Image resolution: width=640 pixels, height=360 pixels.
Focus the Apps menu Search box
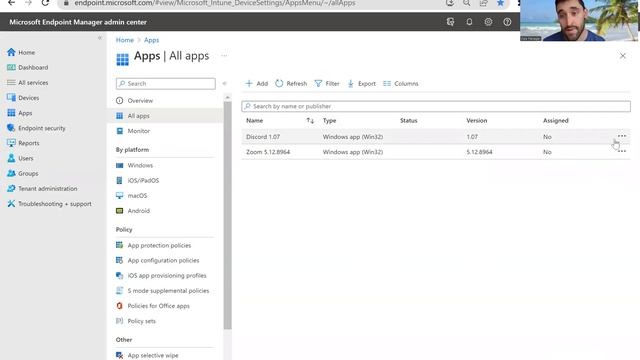coord(166,83)
